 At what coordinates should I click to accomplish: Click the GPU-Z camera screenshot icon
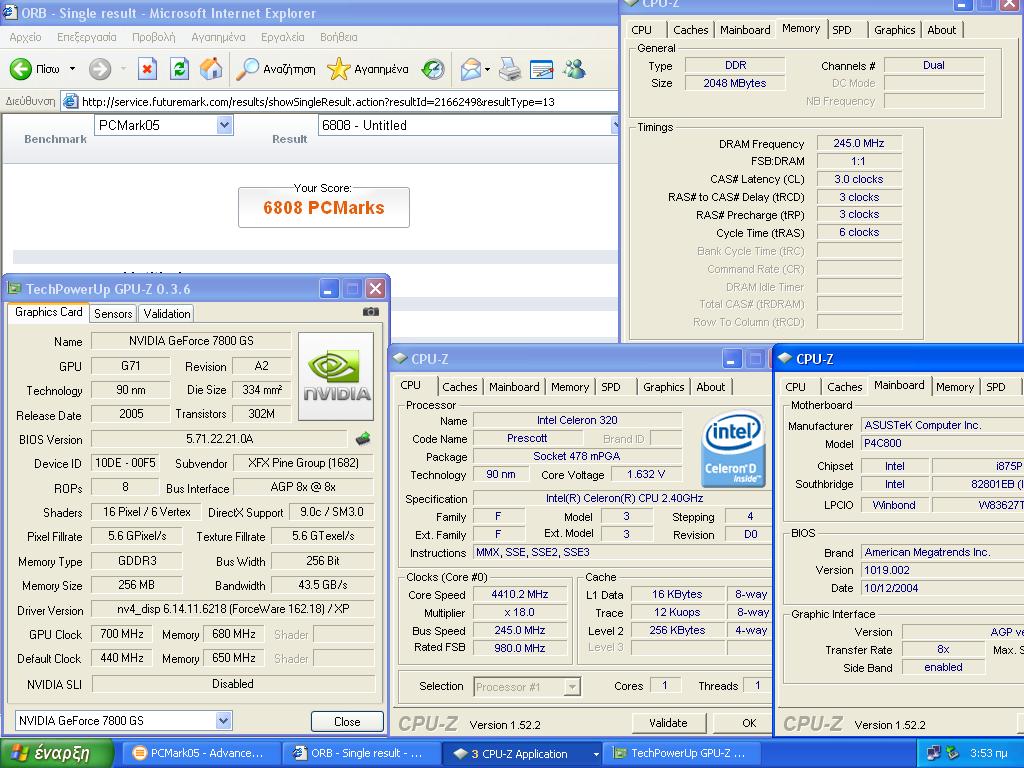click(x=370, y=312)
